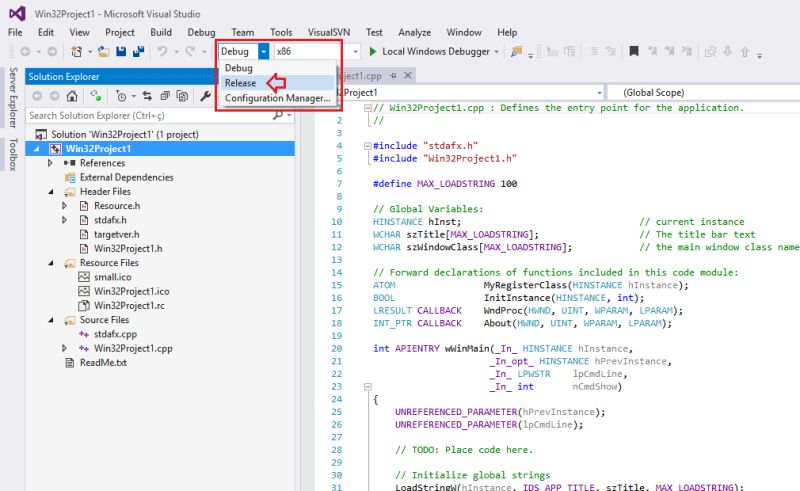Click the Undo arrow icon

pos(162,52)
